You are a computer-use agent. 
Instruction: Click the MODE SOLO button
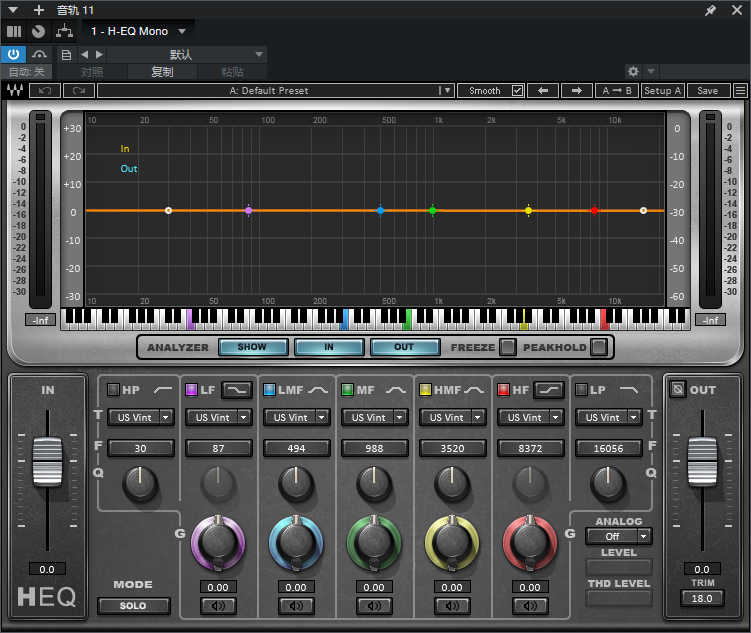click(x=133, y=606)
